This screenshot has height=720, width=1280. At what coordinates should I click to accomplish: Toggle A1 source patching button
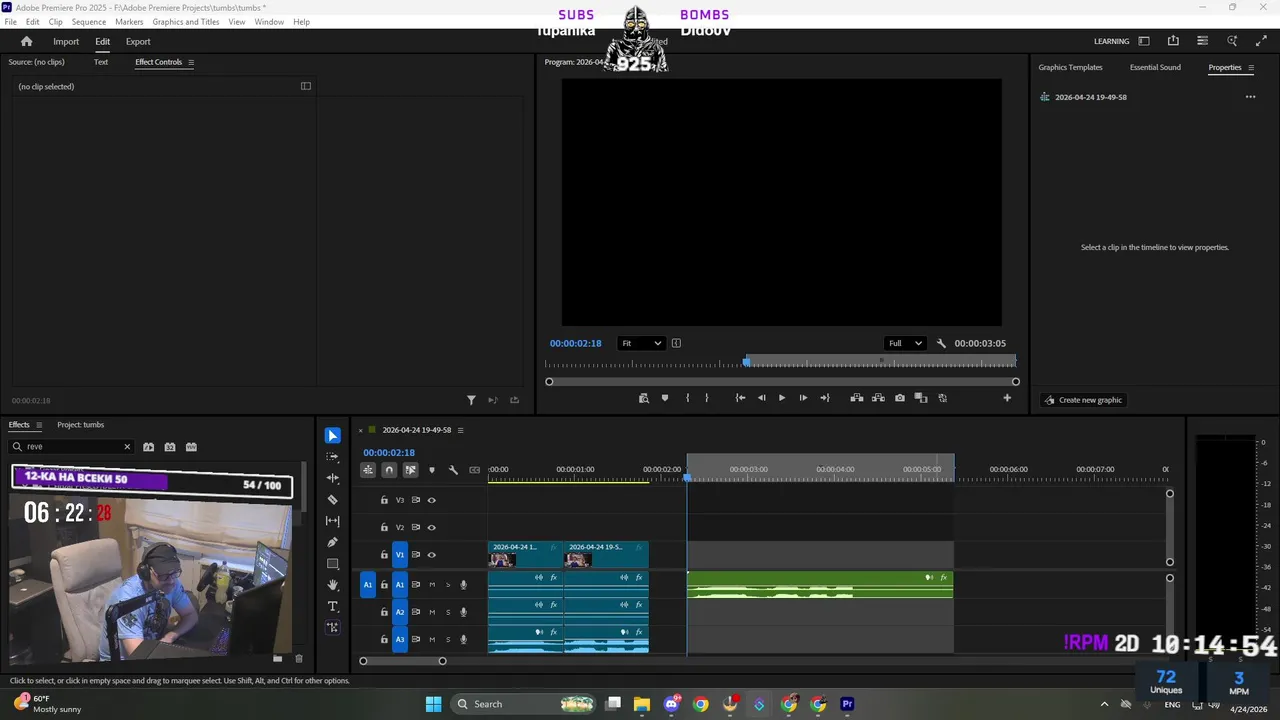click(x=367, y=585)
